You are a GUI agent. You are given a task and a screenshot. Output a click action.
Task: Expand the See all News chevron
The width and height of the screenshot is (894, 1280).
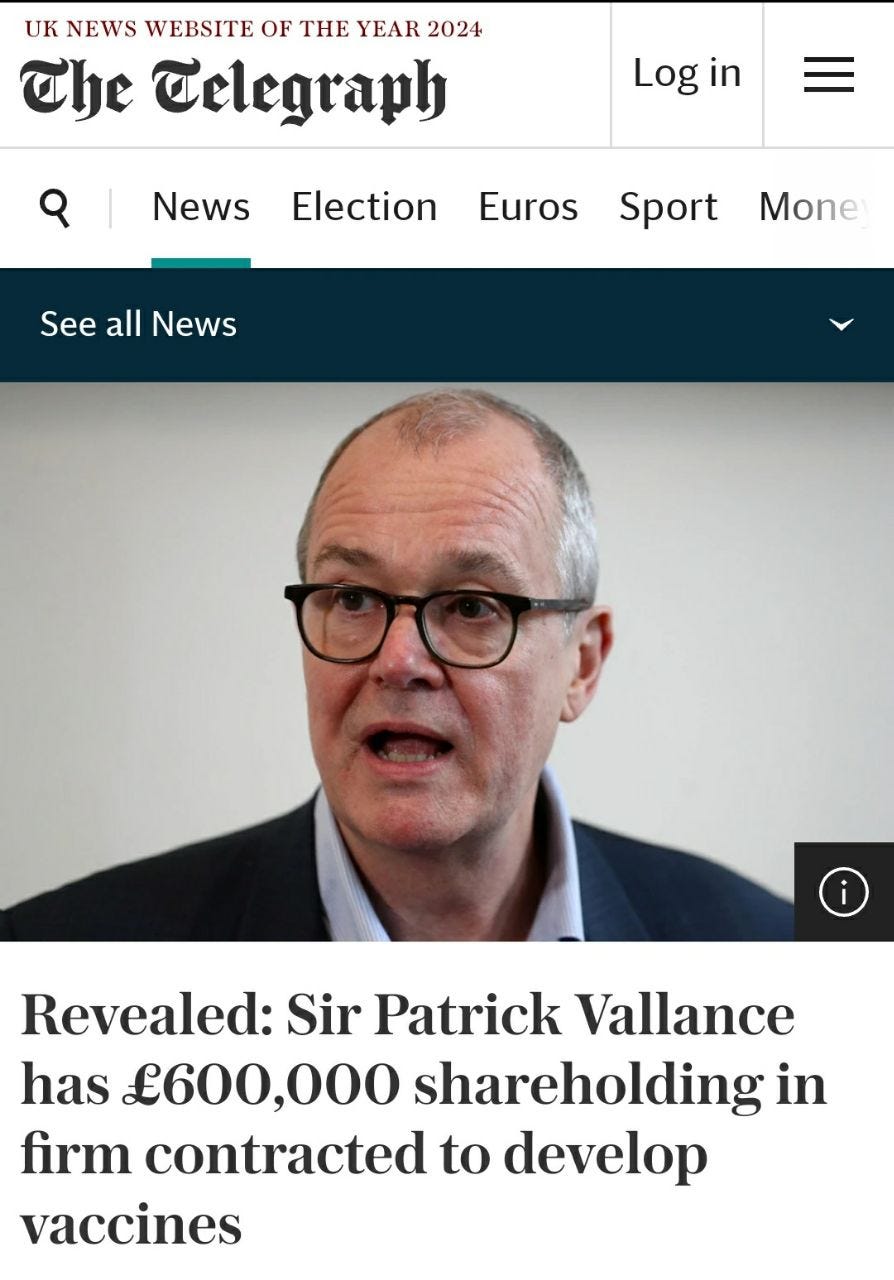coord(842,324)
